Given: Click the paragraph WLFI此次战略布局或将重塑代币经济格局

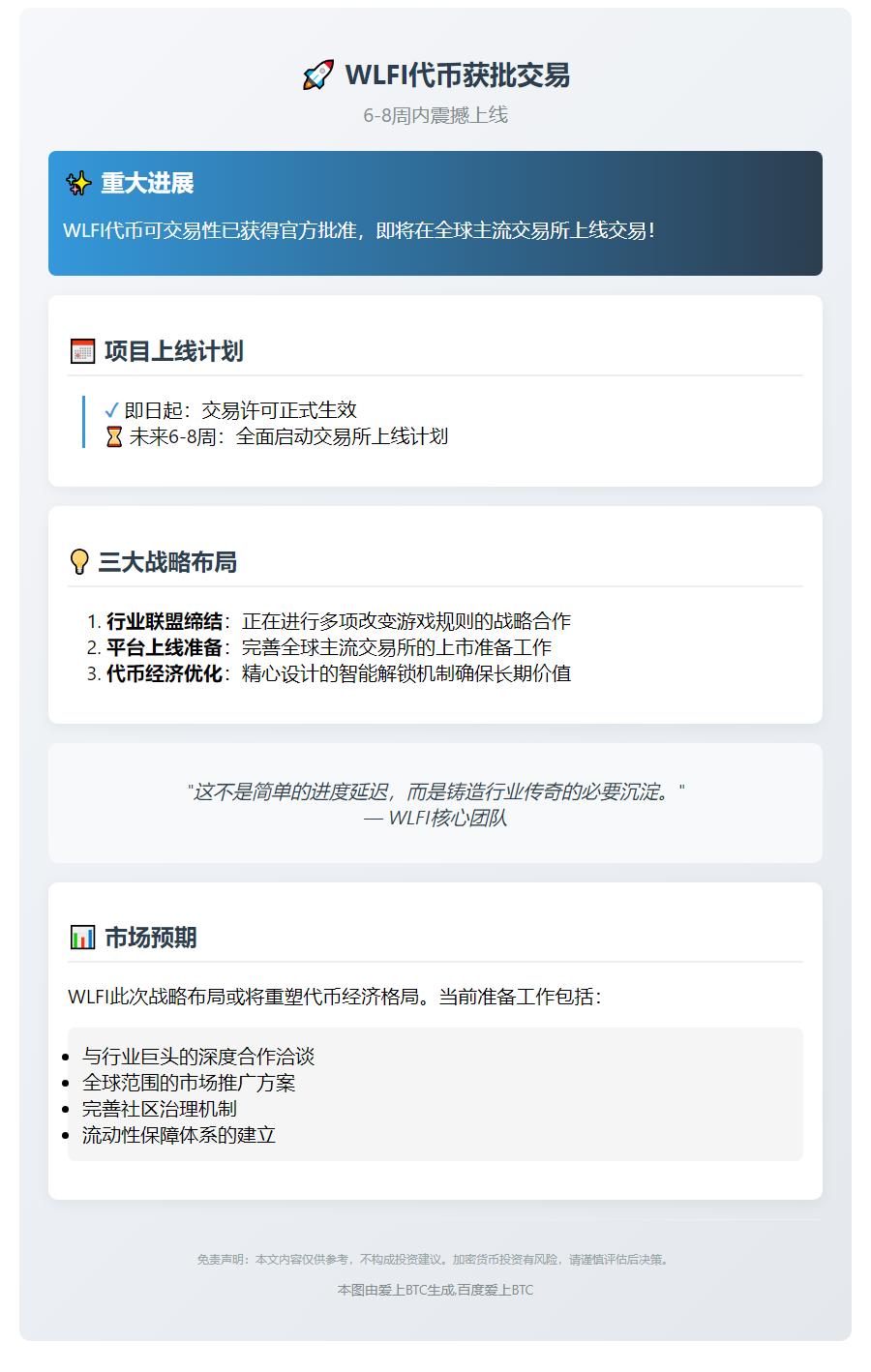Looking at the screenshot, I should point(335,997).
